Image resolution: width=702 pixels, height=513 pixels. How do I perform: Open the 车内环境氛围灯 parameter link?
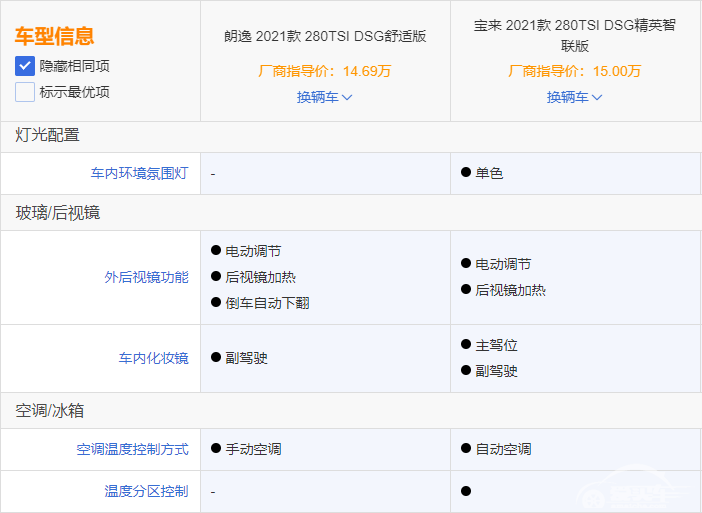[x=140, y=173]
